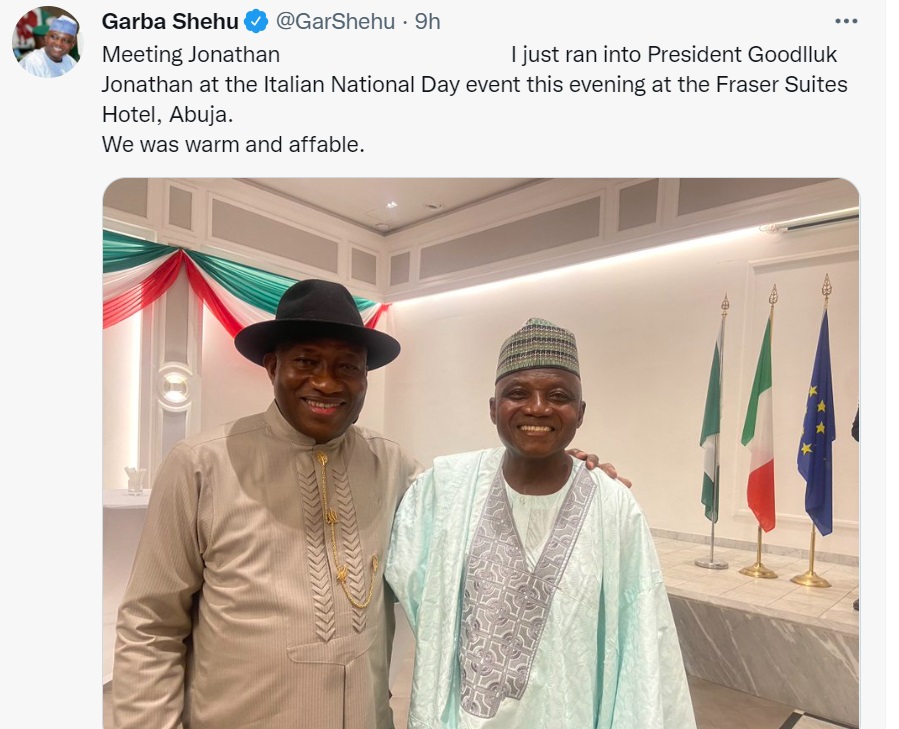Click the blue verified badge
This screenshot has width=899, height=729.
pos(256,21)
